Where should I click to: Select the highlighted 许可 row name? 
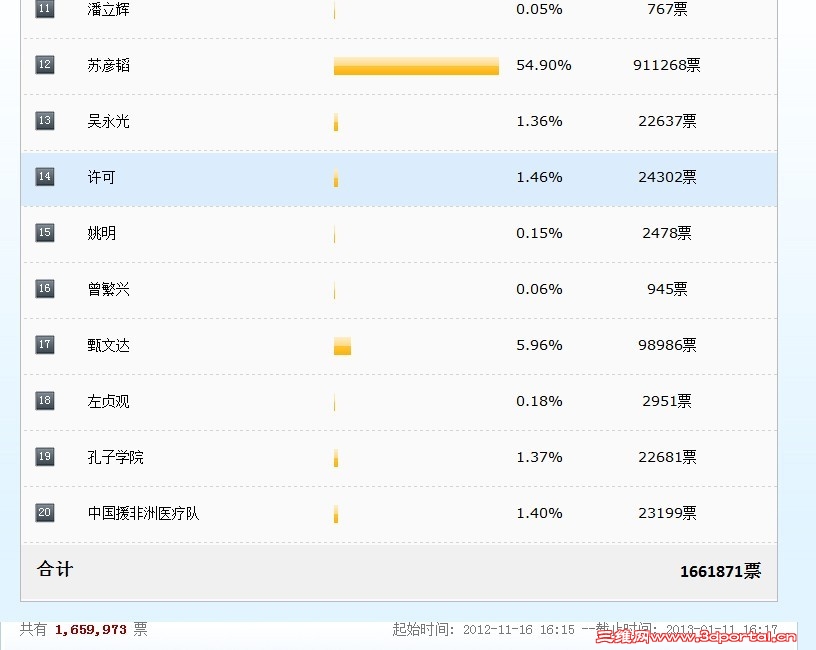pos(101,177)
